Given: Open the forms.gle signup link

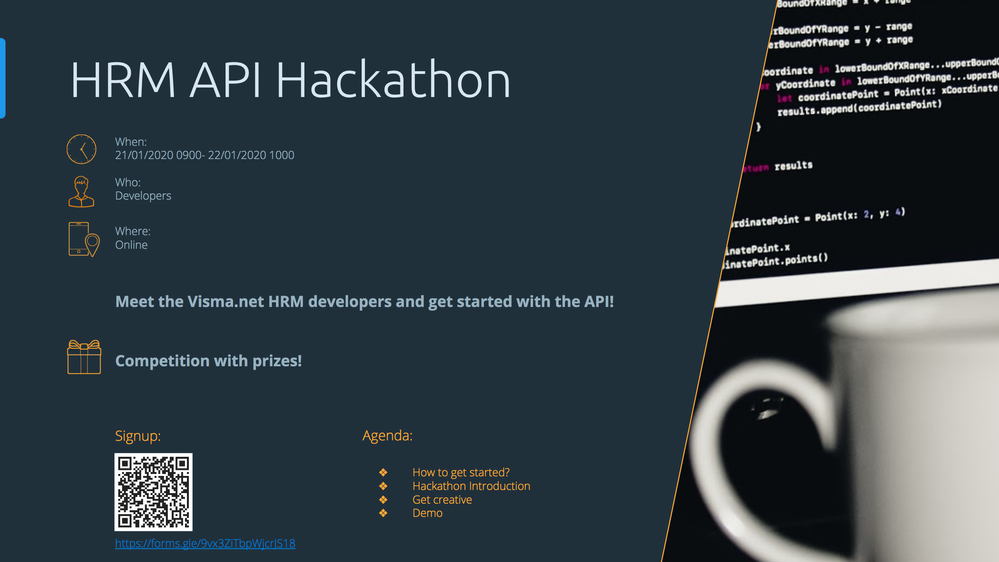Looking at the screenshot, I should (x=205, y=543).
